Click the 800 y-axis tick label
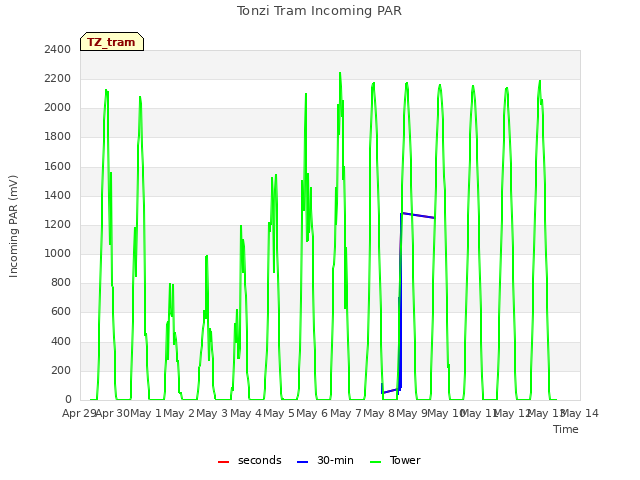 click(x=61, y=282)
